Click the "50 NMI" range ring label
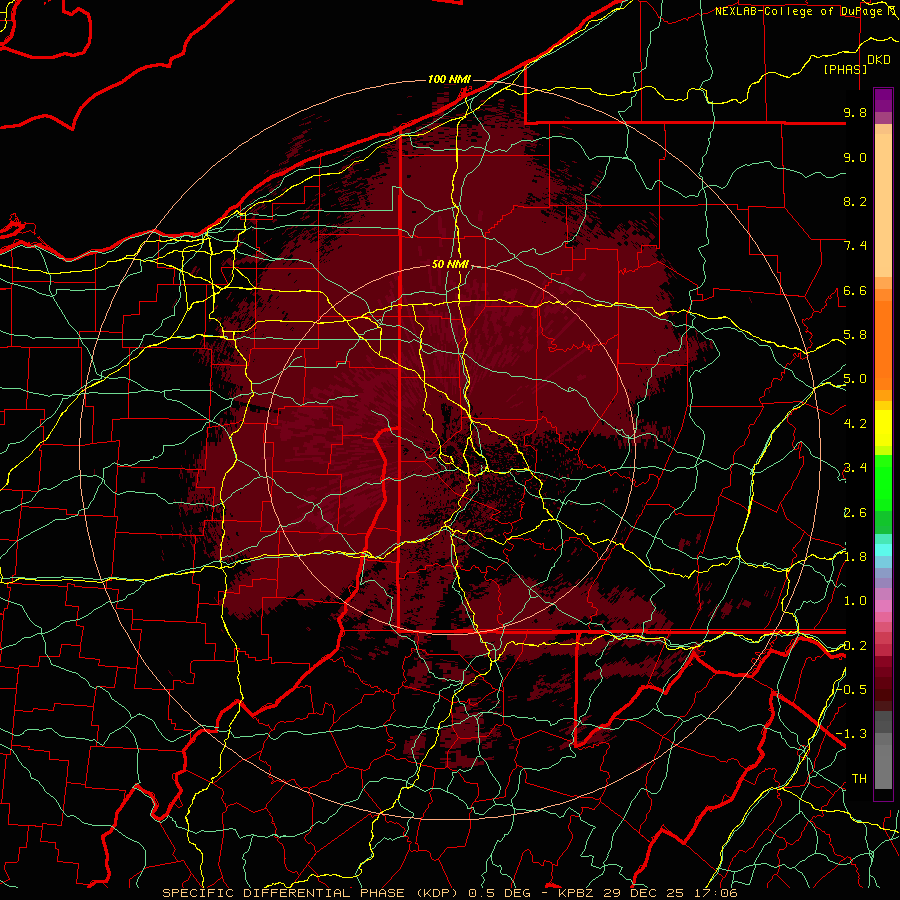 451,265
